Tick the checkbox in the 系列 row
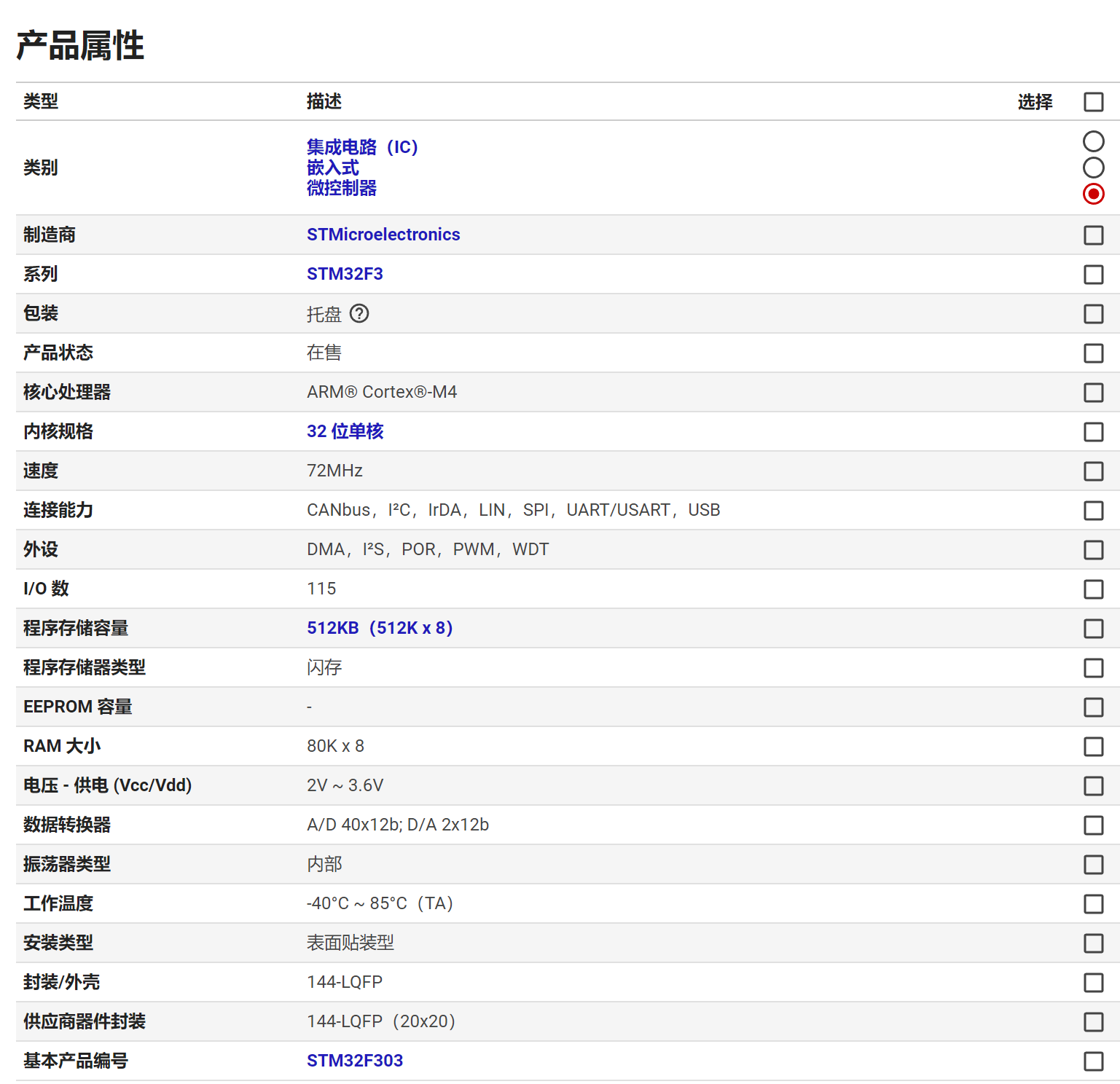Screen dimensions: 1120x1084 tap(1093, 275)
